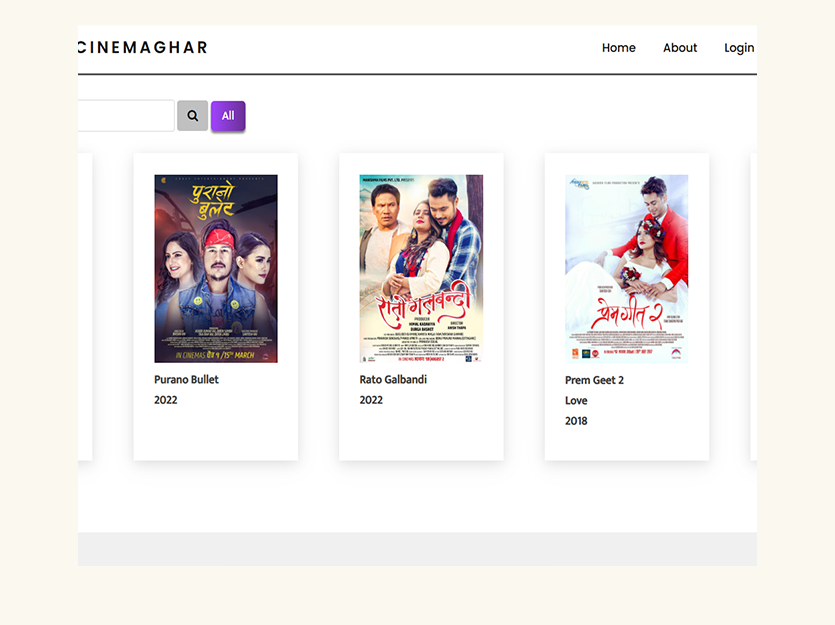
Task: Open the Purano Bullet poster thumbnail
Action: tap(216, 268)
